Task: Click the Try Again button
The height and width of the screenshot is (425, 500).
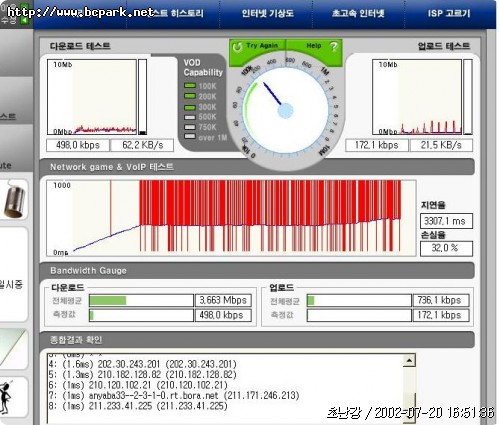Action: pyautogui.click(x=257, y=46)
